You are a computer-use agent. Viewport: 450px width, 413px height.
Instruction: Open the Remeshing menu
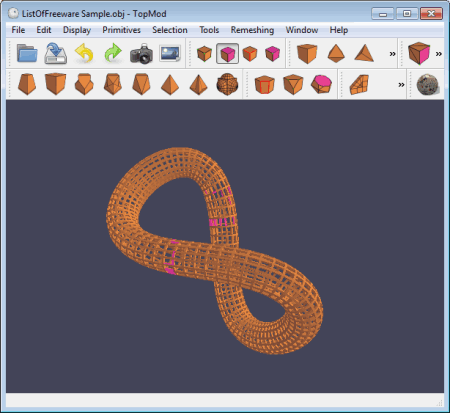252,30
